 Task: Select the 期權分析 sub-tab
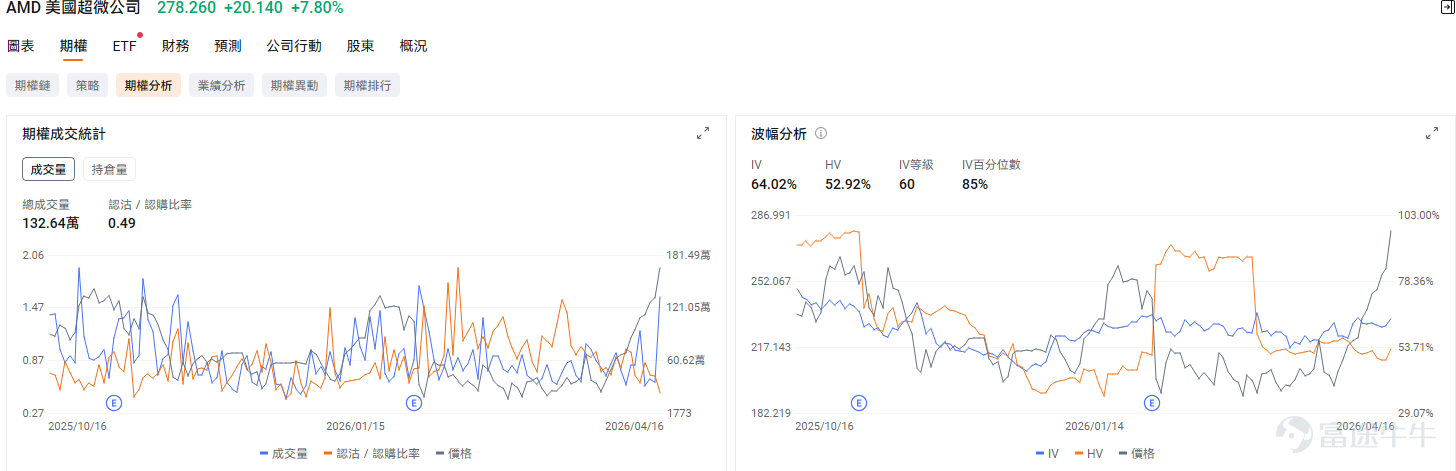[148, 85]
